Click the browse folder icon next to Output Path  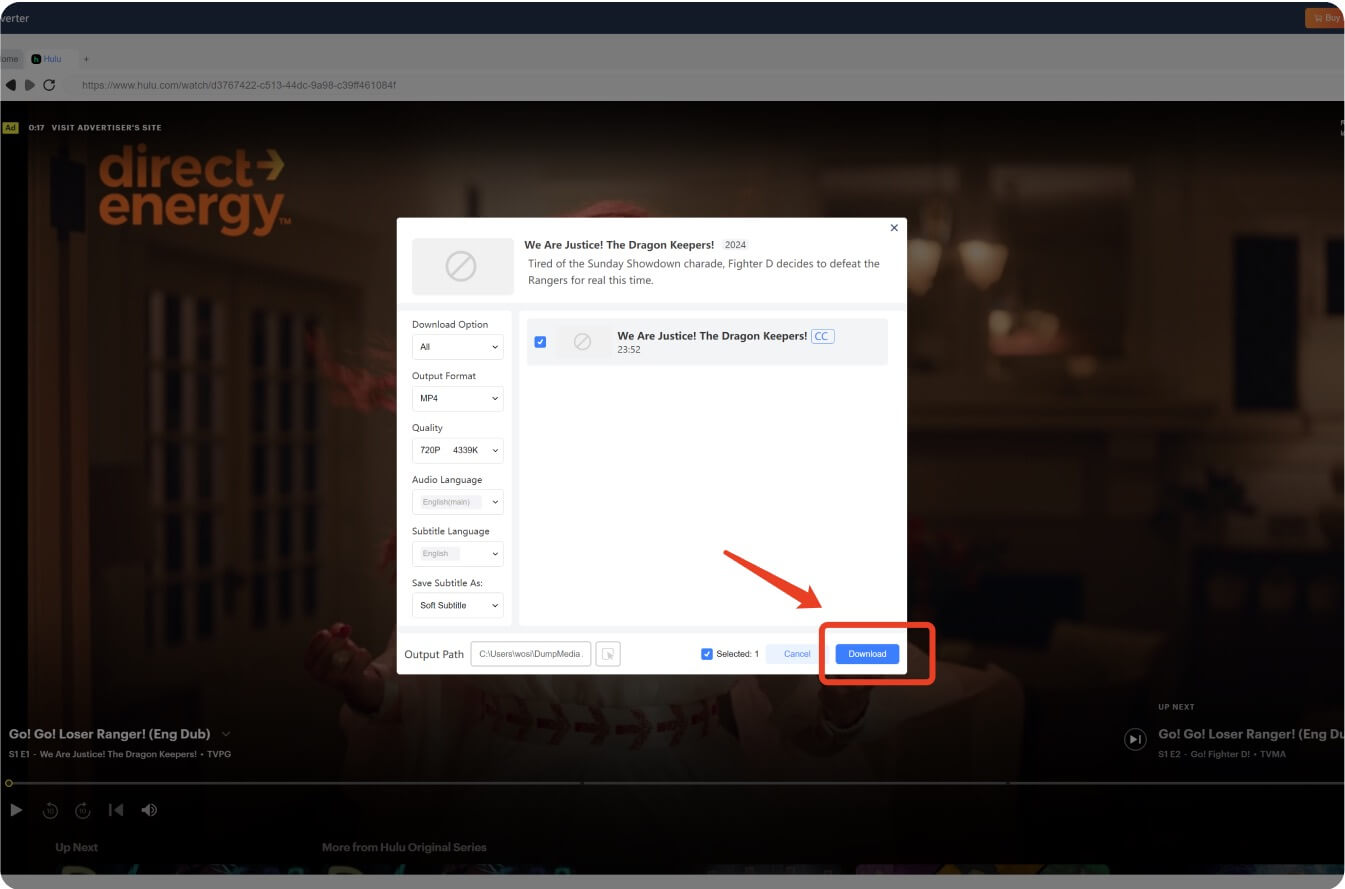(608, 654)
